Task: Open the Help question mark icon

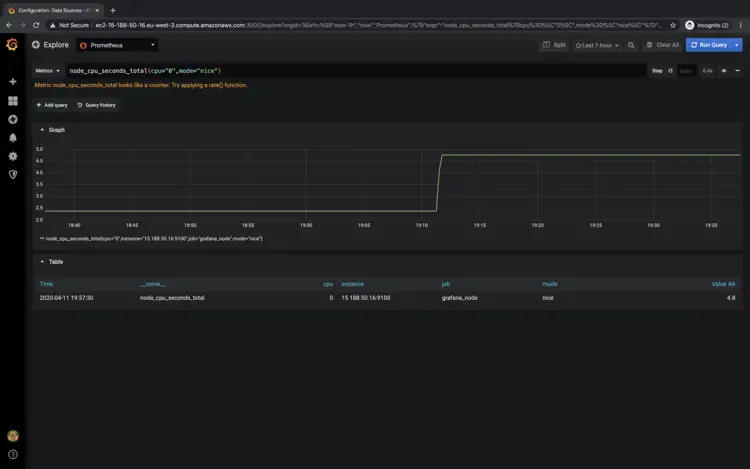Action: click(x=13, y=455)
